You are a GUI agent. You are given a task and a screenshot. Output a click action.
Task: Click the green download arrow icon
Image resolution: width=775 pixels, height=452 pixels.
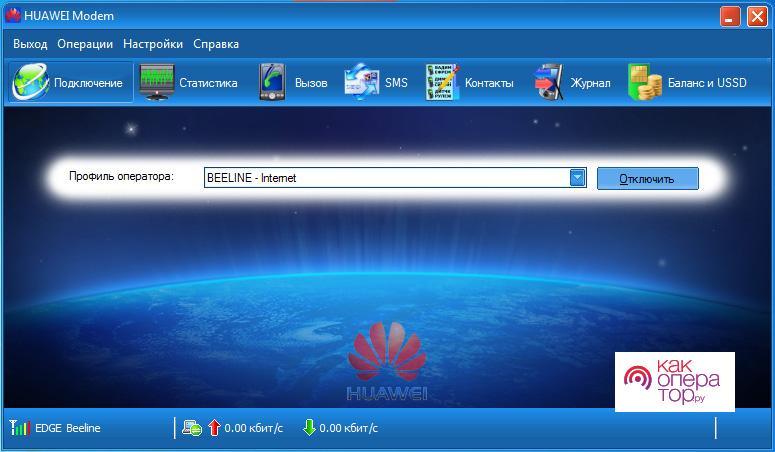click(309, 427)
